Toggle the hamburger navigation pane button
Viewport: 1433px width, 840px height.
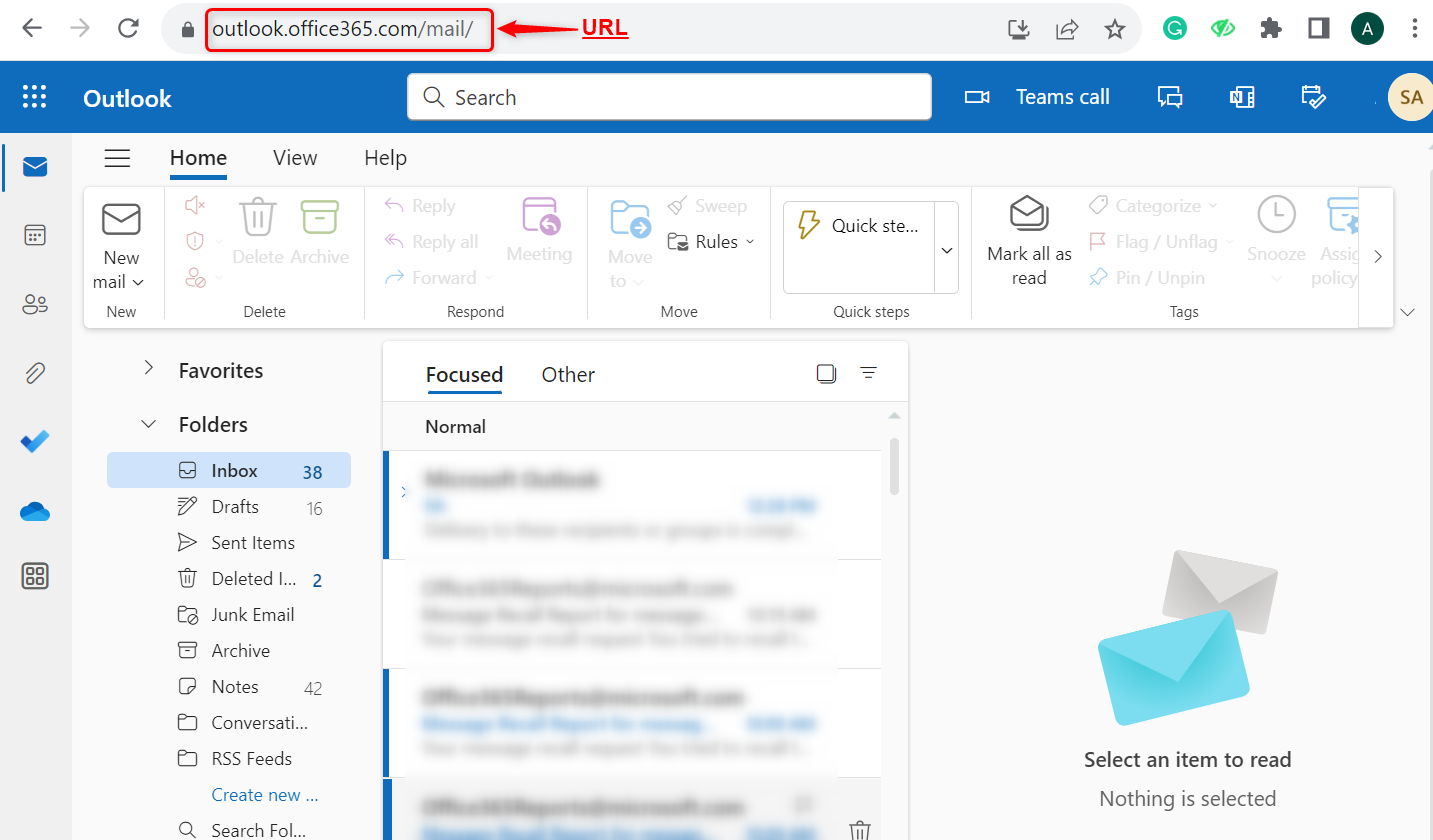[x=118, y=158]
